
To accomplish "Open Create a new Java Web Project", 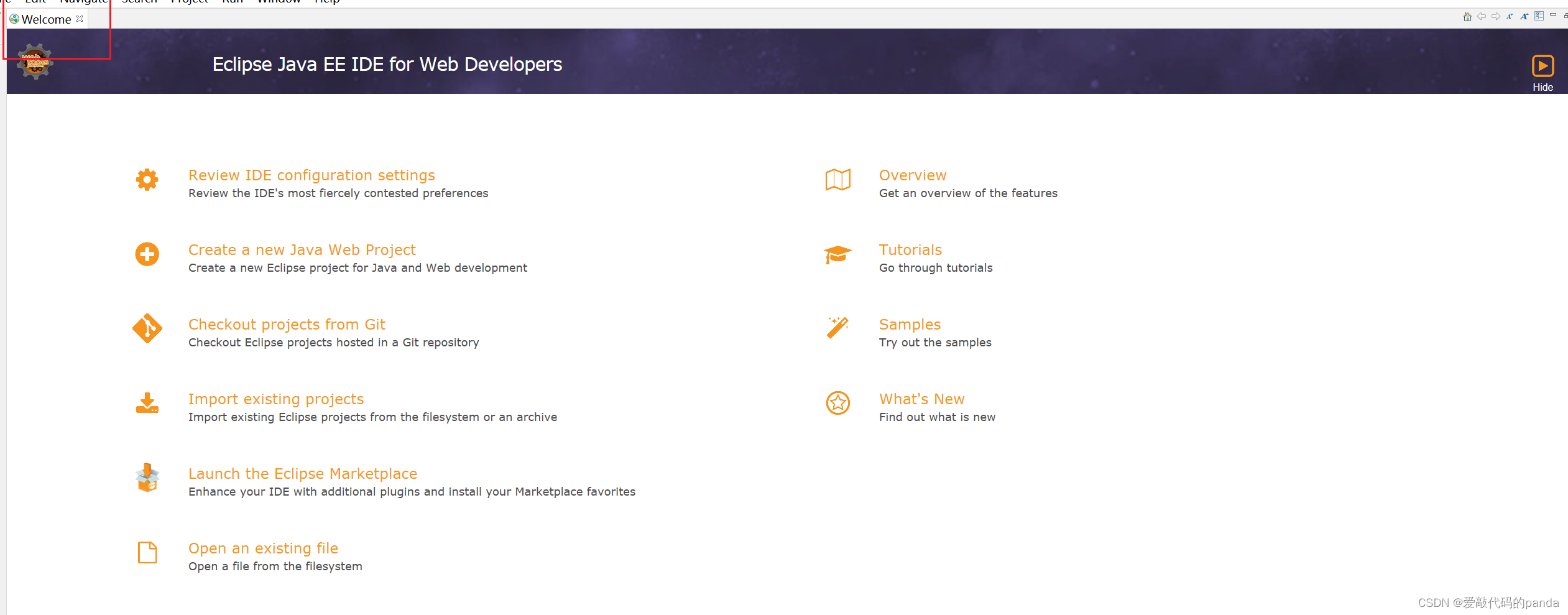I will point(302,250).
